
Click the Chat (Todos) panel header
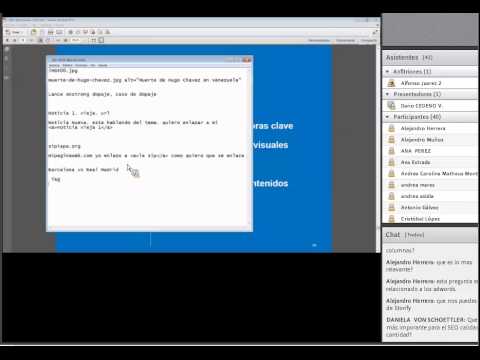point(430,235)
